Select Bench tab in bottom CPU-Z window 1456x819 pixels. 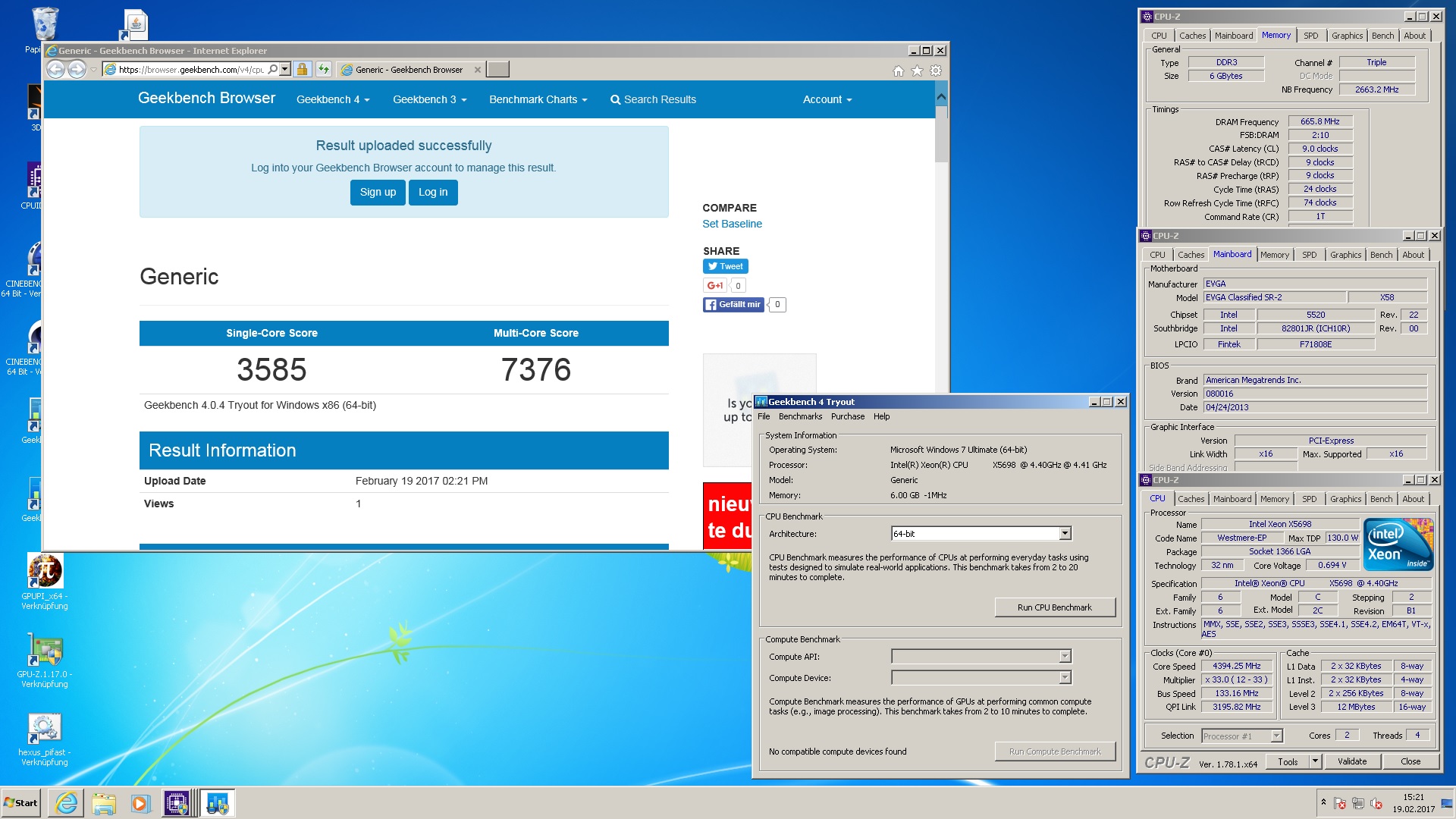[x=1381, y=499]
